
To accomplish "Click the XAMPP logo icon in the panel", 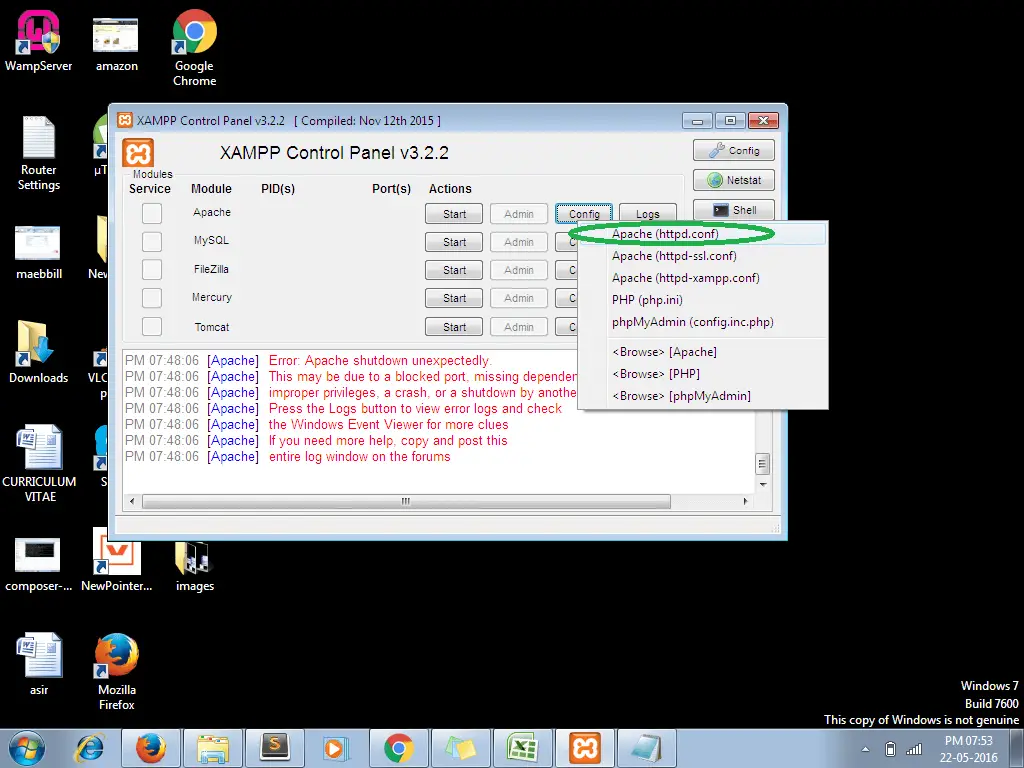I will (138, 153).
